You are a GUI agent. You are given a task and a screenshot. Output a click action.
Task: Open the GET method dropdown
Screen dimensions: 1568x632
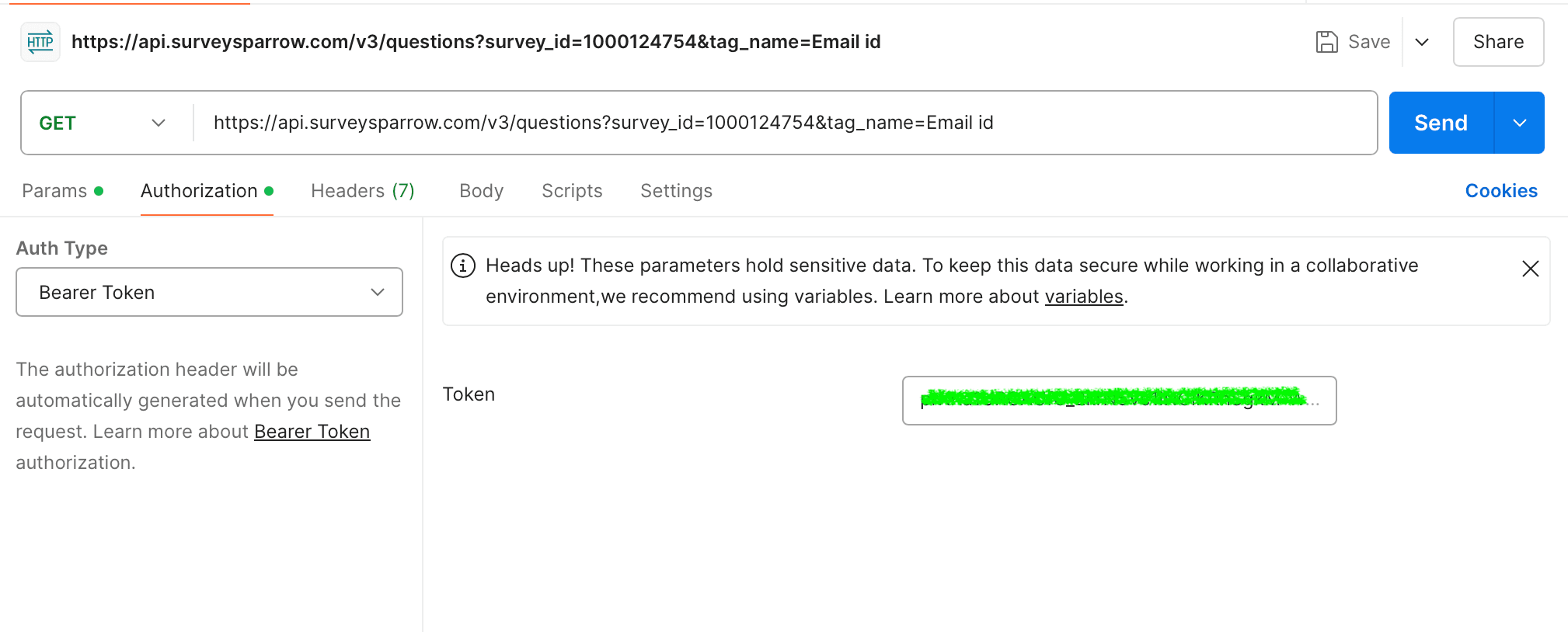click(x=103, y=123)
